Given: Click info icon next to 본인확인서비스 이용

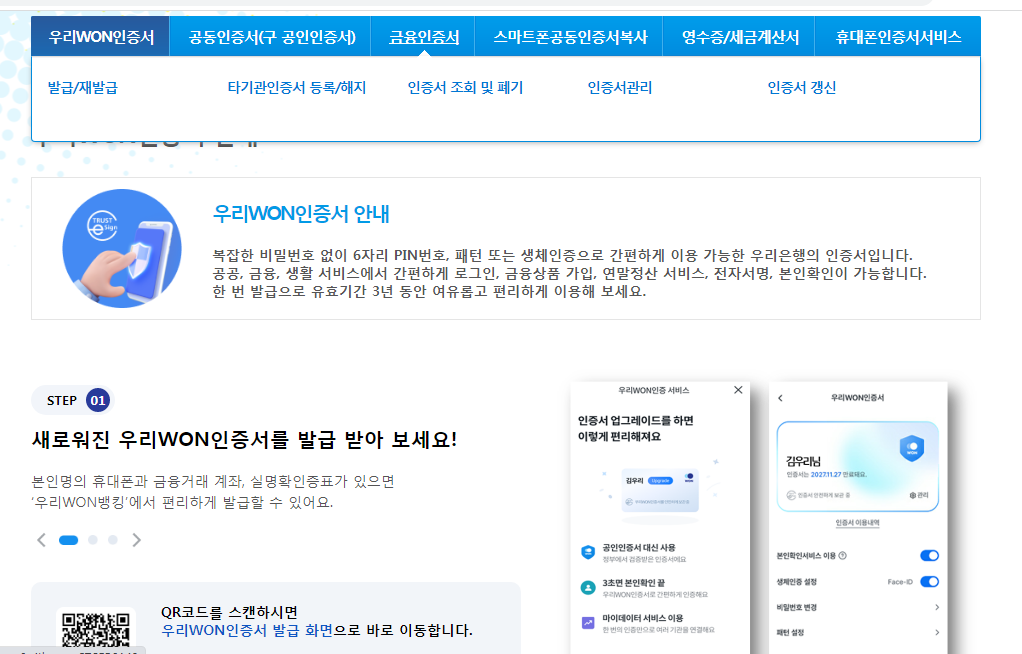Looking at the screenshot, I should click(842, 556).
